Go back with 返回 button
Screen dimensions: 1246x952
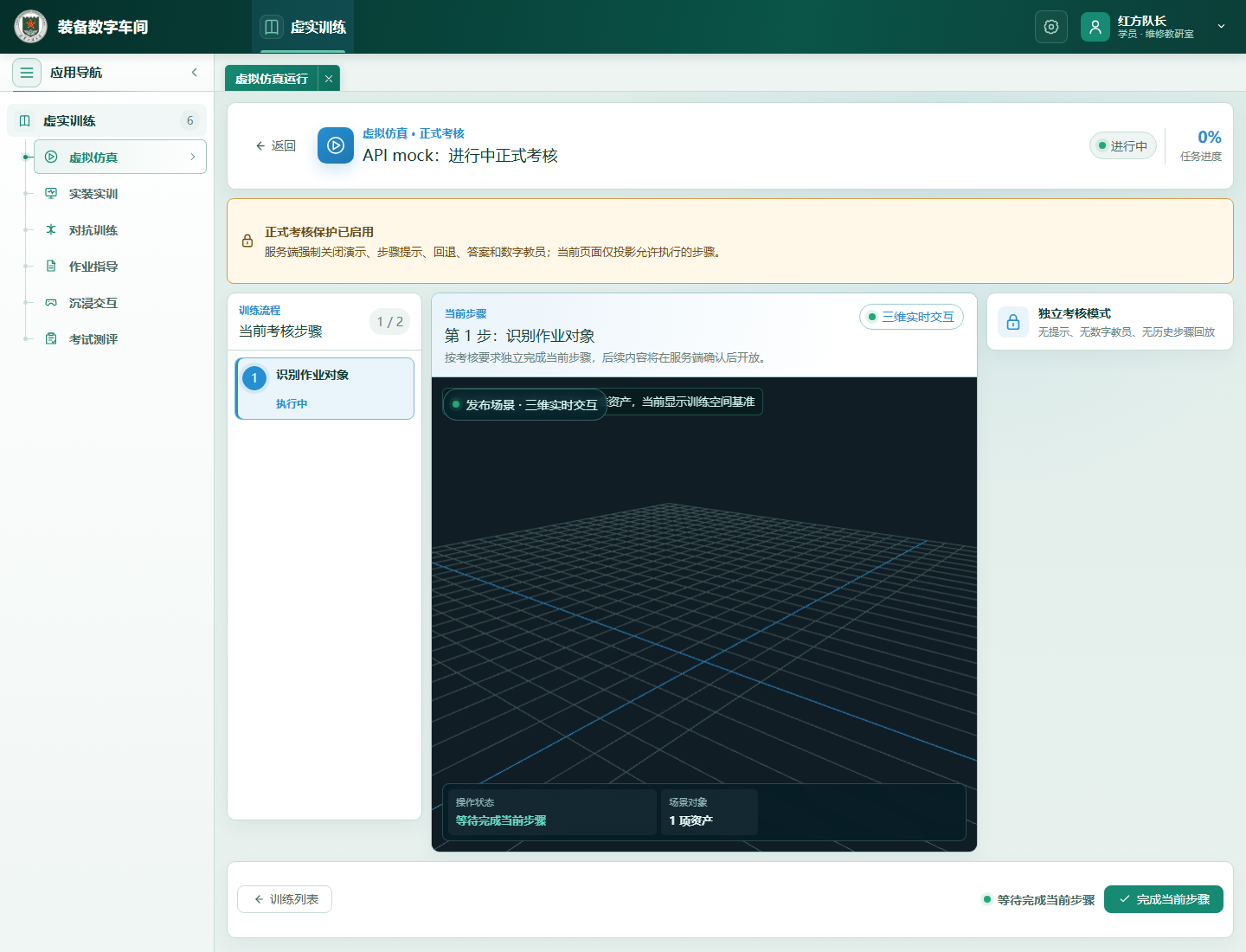pos(275,145)
